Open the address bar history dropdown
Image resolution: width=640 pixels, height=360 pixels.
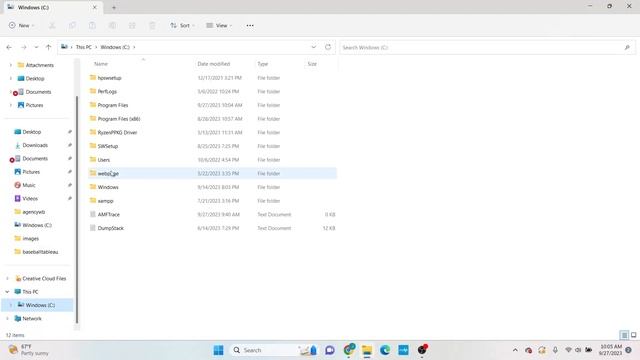(313, 47)
